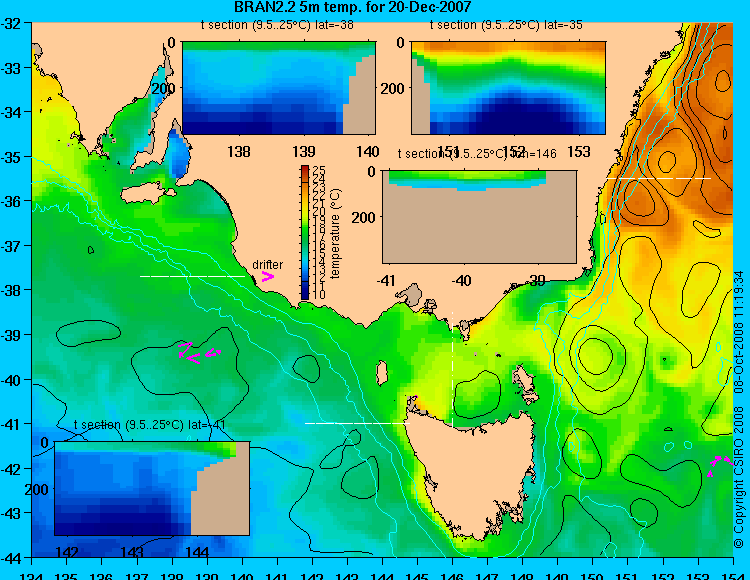Click the 't section lon=146' inset title
Screen dimensions: 750x580
click(x=477, y=153)
